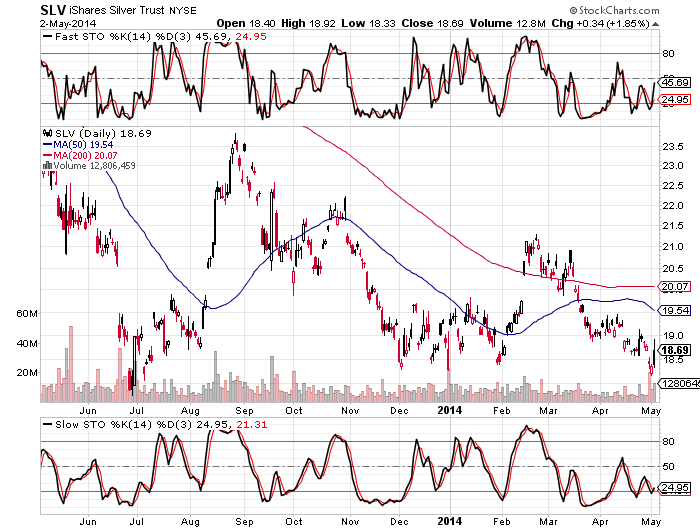This screenshot has height=530, width=700.
Task: Click the Aug label under the volume bars
Action: [x=191, y=411]
